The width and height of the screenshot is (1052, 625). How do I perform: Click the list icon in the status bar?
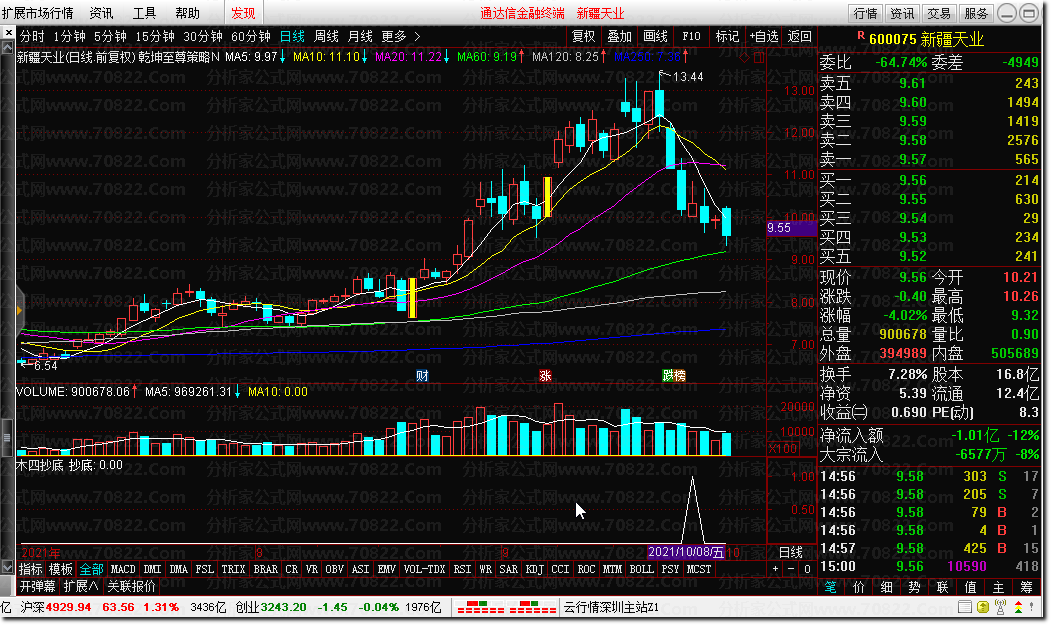point(965,608)
